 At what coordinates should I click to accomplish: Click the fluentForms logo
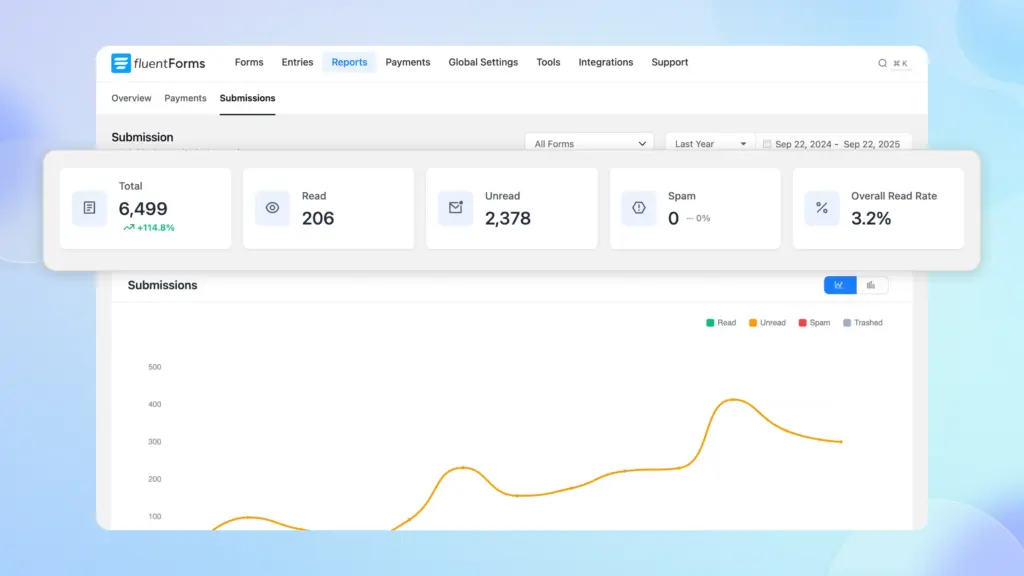click(x=158, y=63)
